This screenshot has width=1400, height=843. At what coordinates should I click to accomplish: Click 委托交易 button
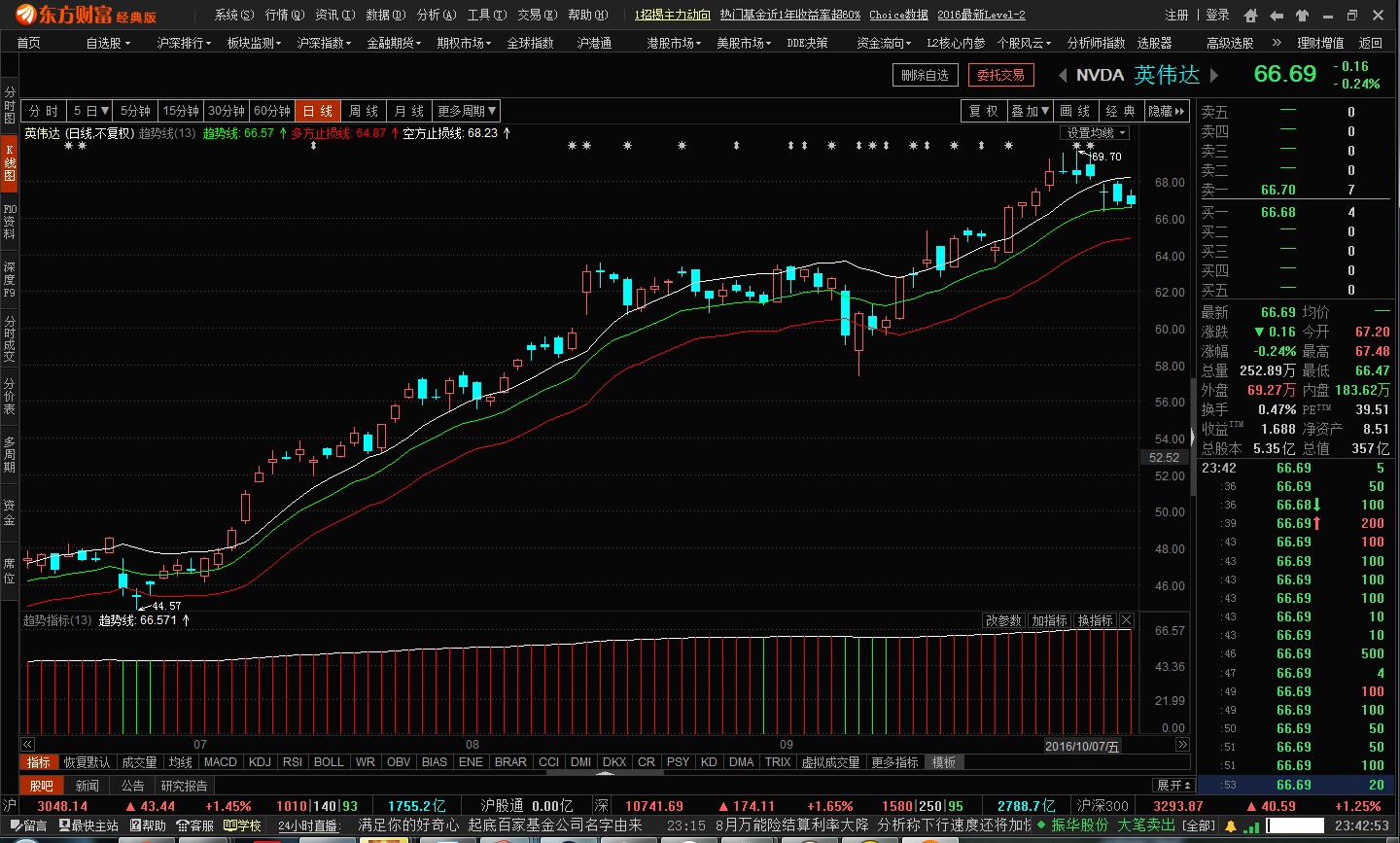1001,75
